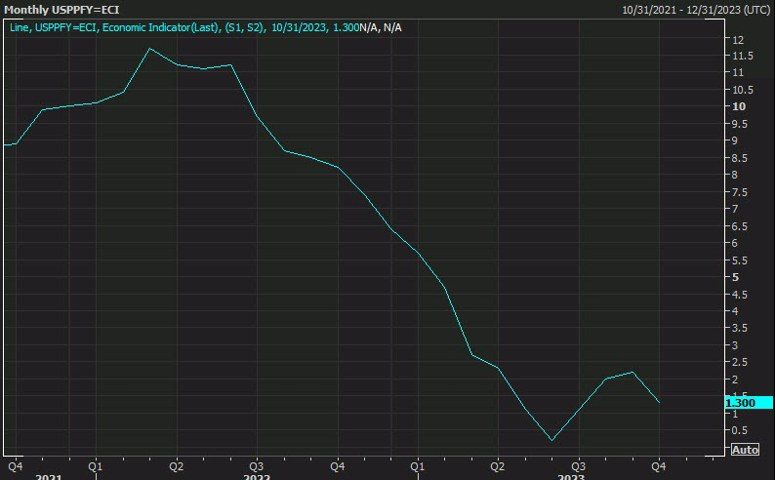Click the Auto scale button
The image size is (775, 480).
(x=745, y=450)
